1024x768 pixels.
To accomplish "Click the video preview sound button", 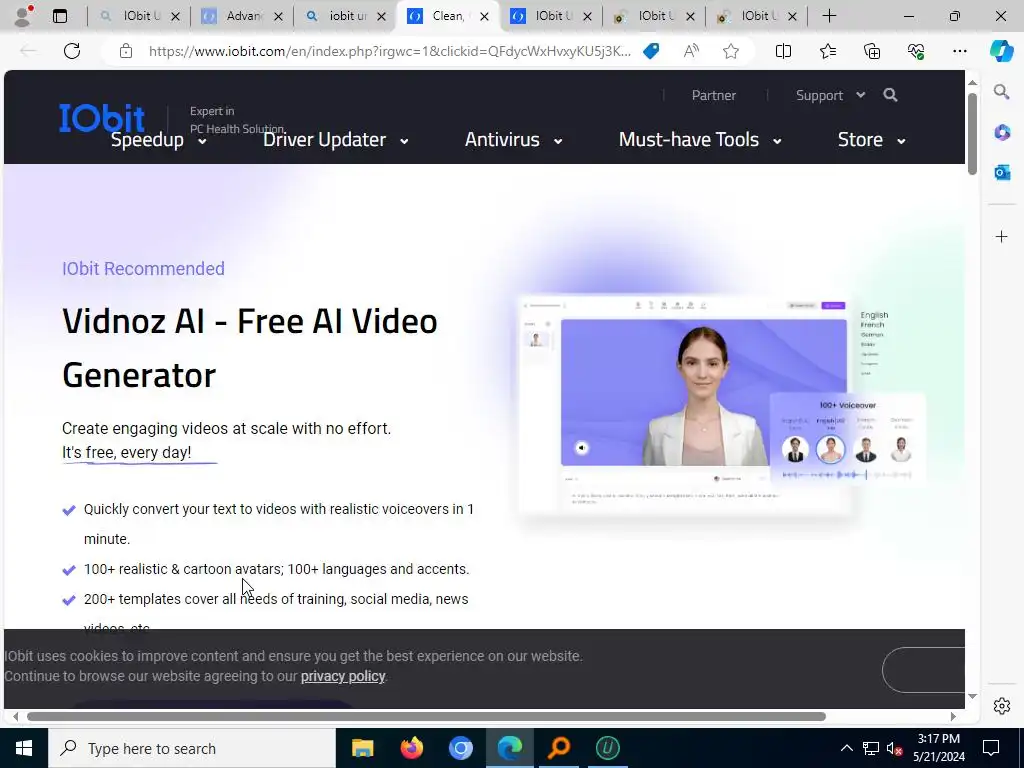I will pos(581,448).
